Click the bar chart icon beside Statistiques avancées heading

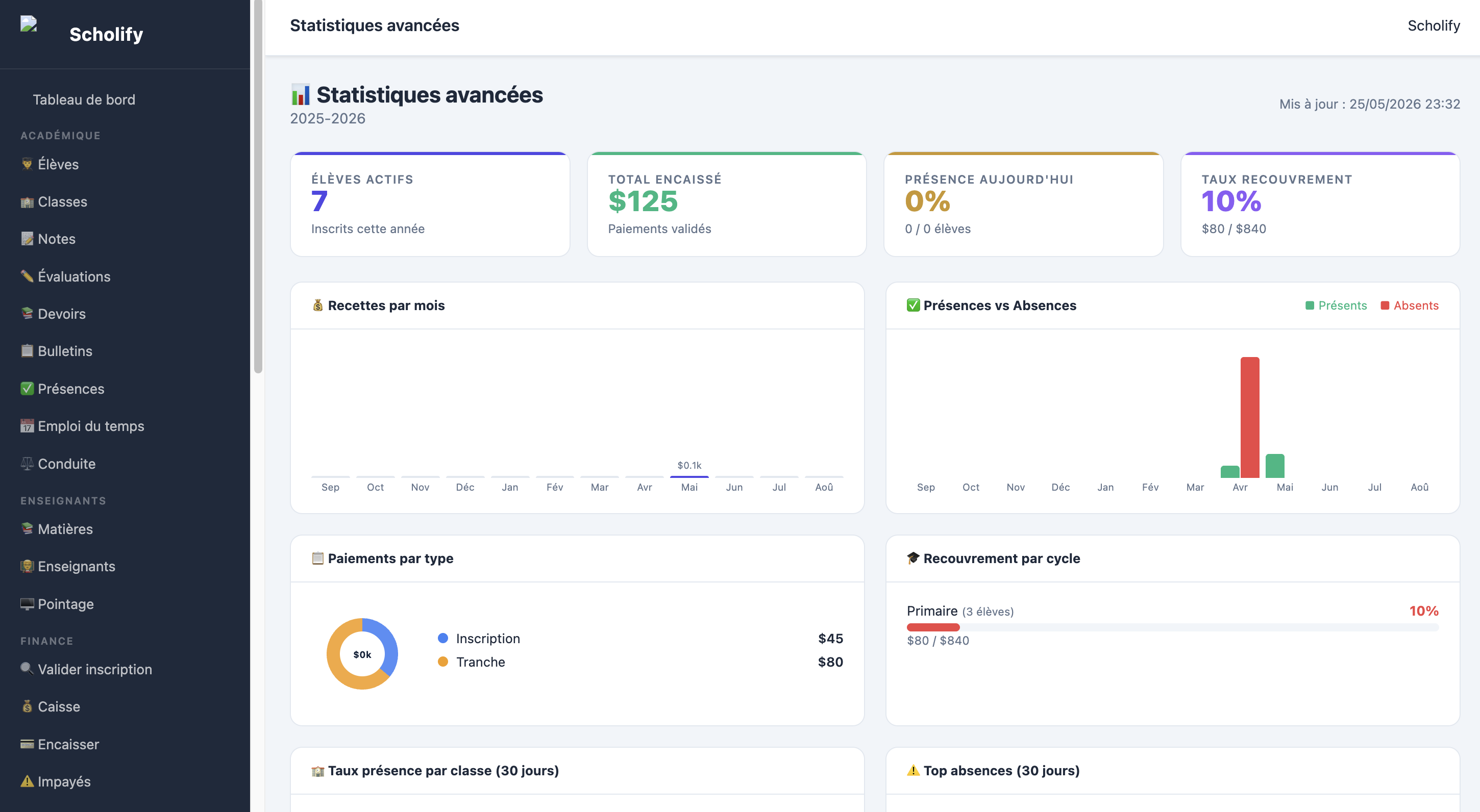pos(301,95)
